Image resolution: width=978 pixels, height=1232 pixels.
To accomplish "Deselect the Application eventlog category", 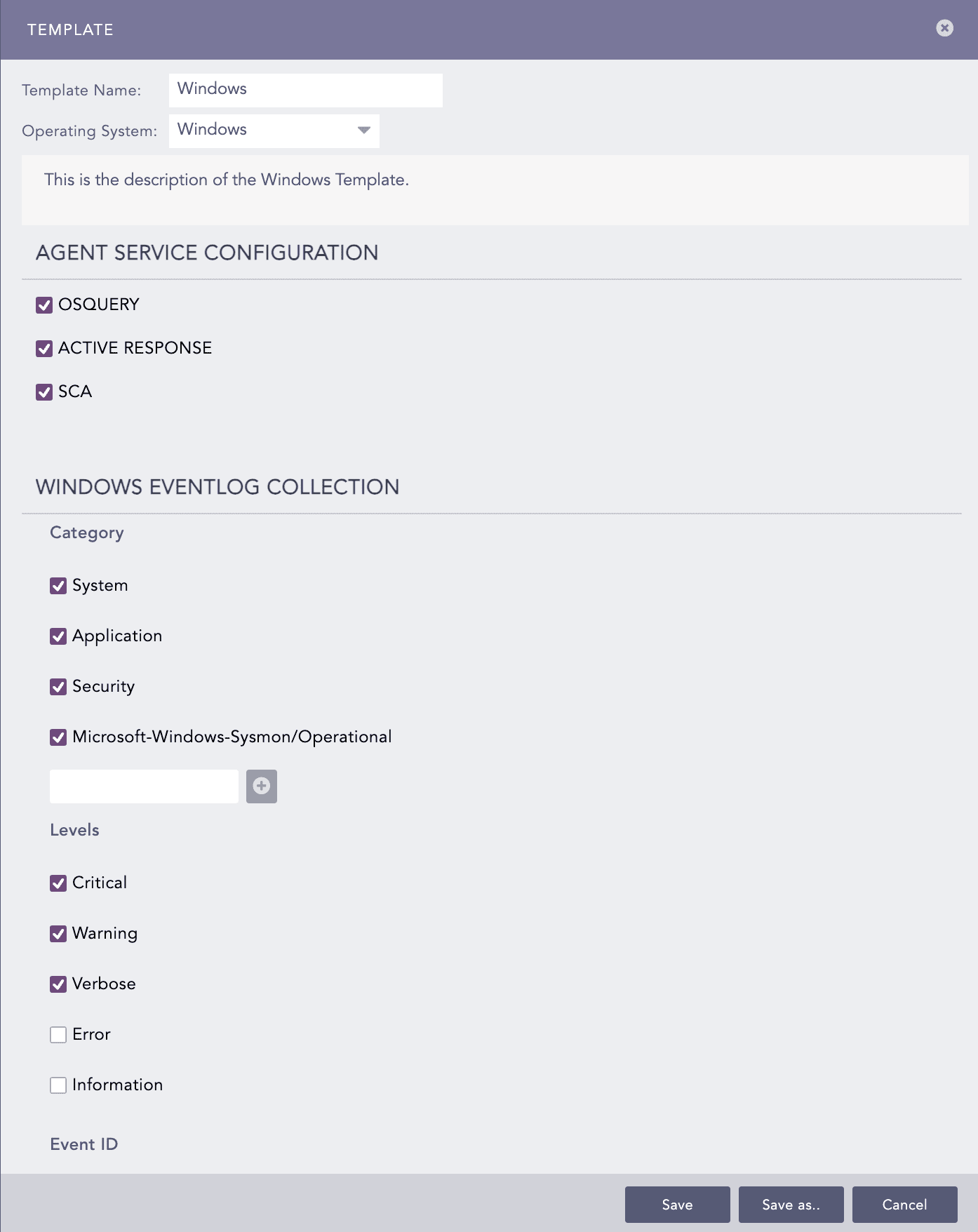I will (x=58, y=636).
